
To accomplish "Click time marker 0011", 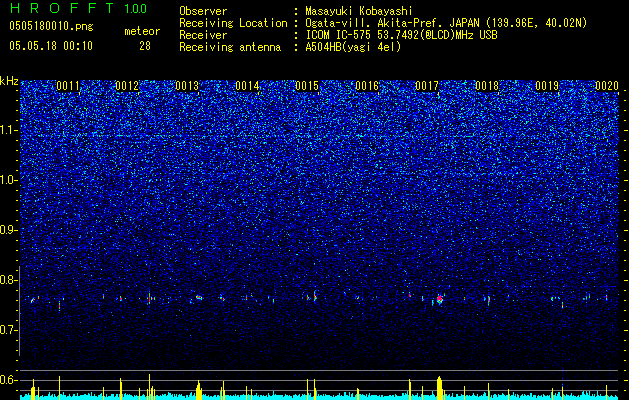I will [68, 86].
